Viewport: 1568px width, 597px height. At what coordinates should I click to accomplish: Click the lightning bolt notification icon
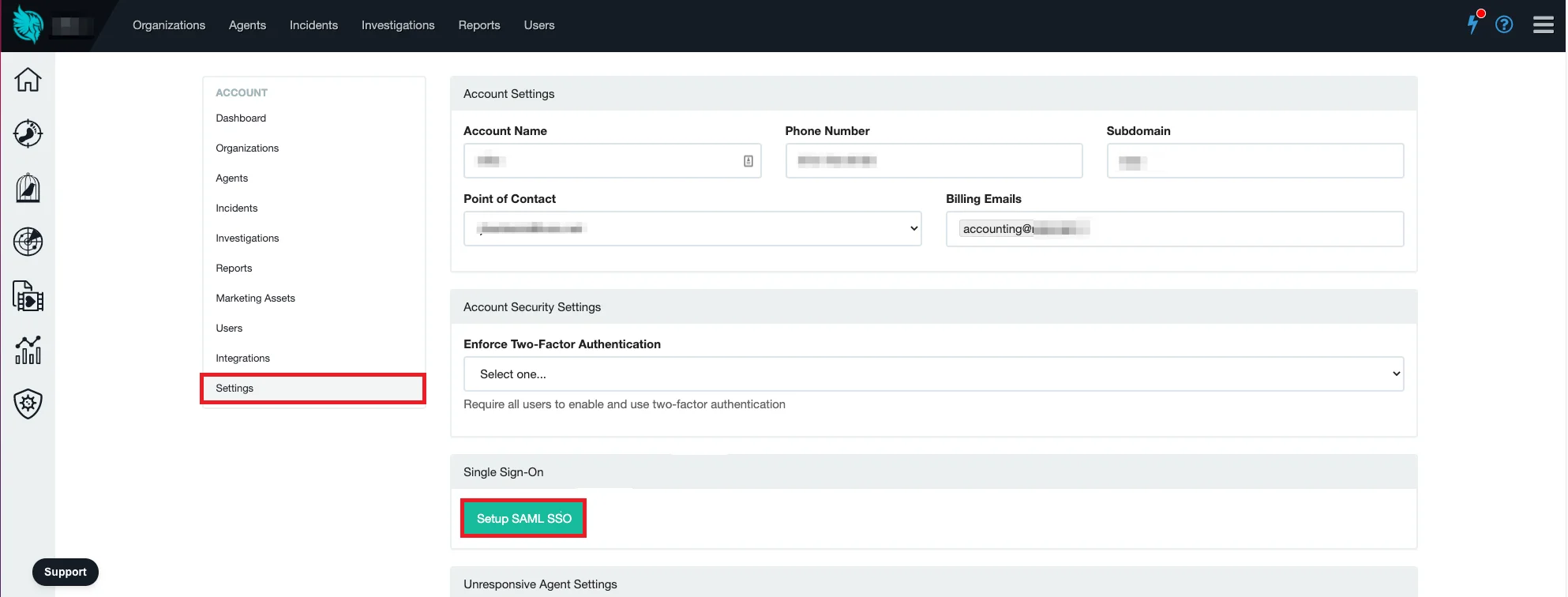coord(1474,23)
